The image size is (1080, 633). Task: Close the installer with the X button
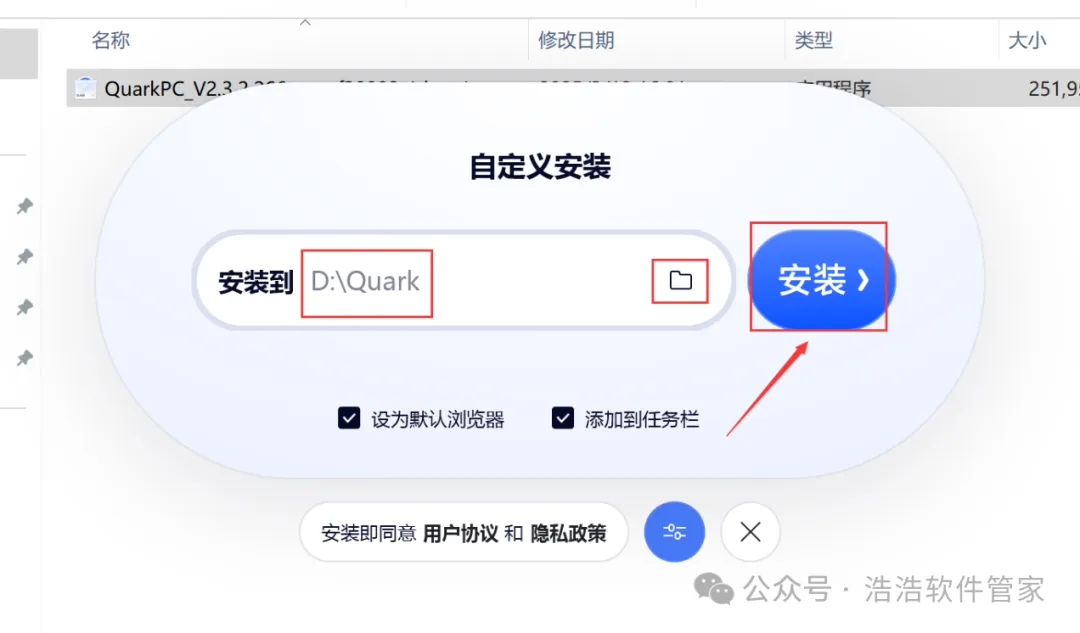pos(750,532)
